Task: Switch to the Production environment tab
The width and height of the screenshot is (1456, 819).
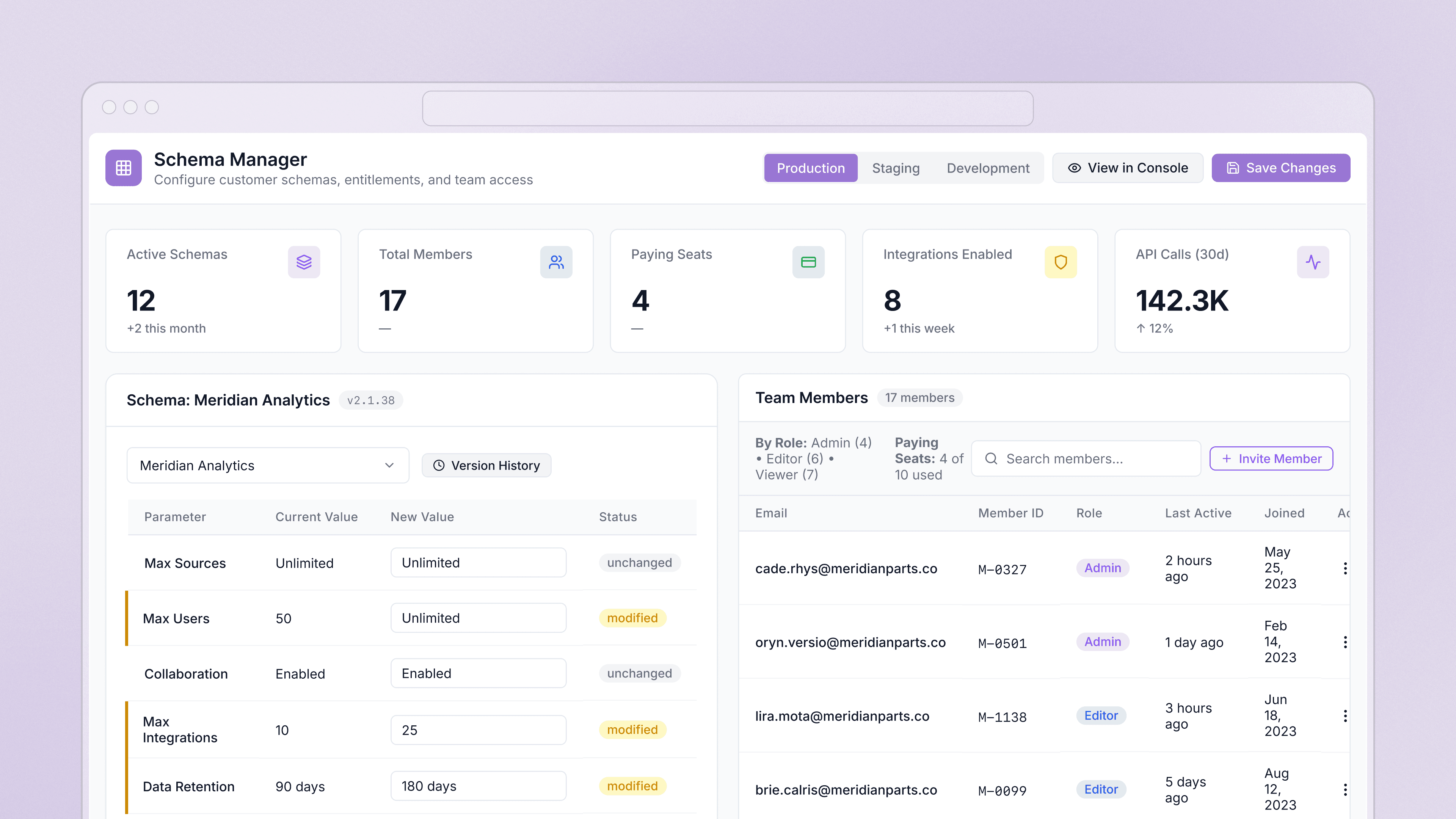Action: 811,168
